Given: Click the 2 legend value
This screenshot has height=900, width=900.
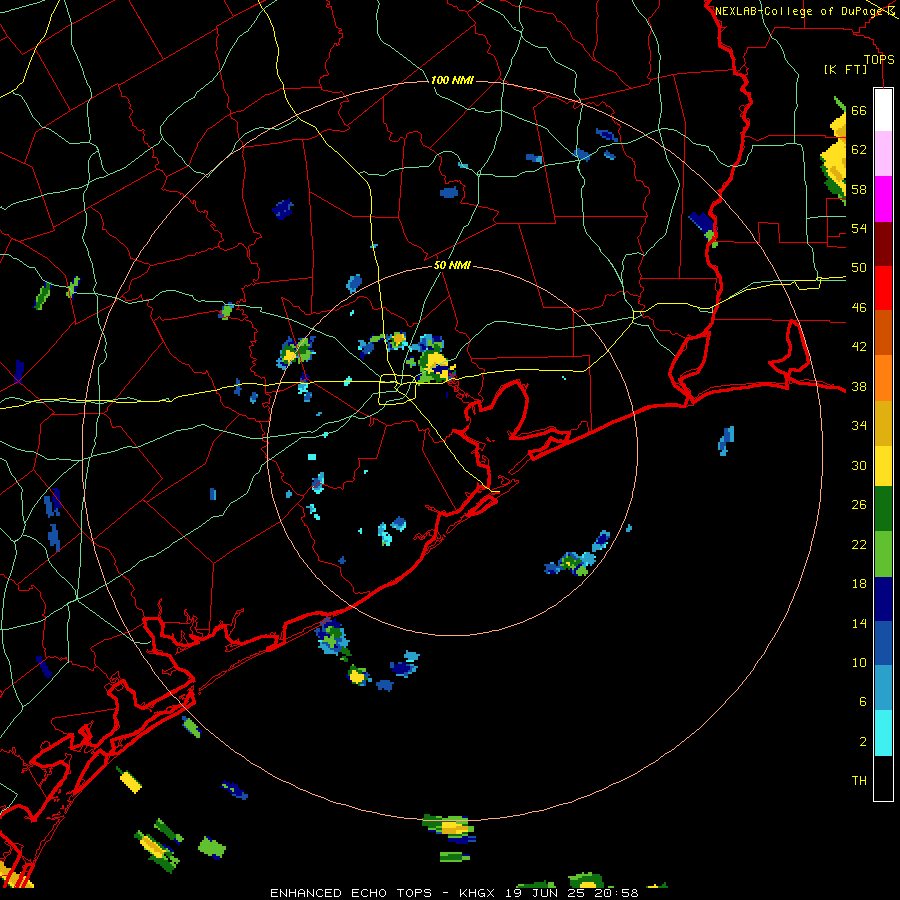Looking at the screenshot, I should point(863,742).
